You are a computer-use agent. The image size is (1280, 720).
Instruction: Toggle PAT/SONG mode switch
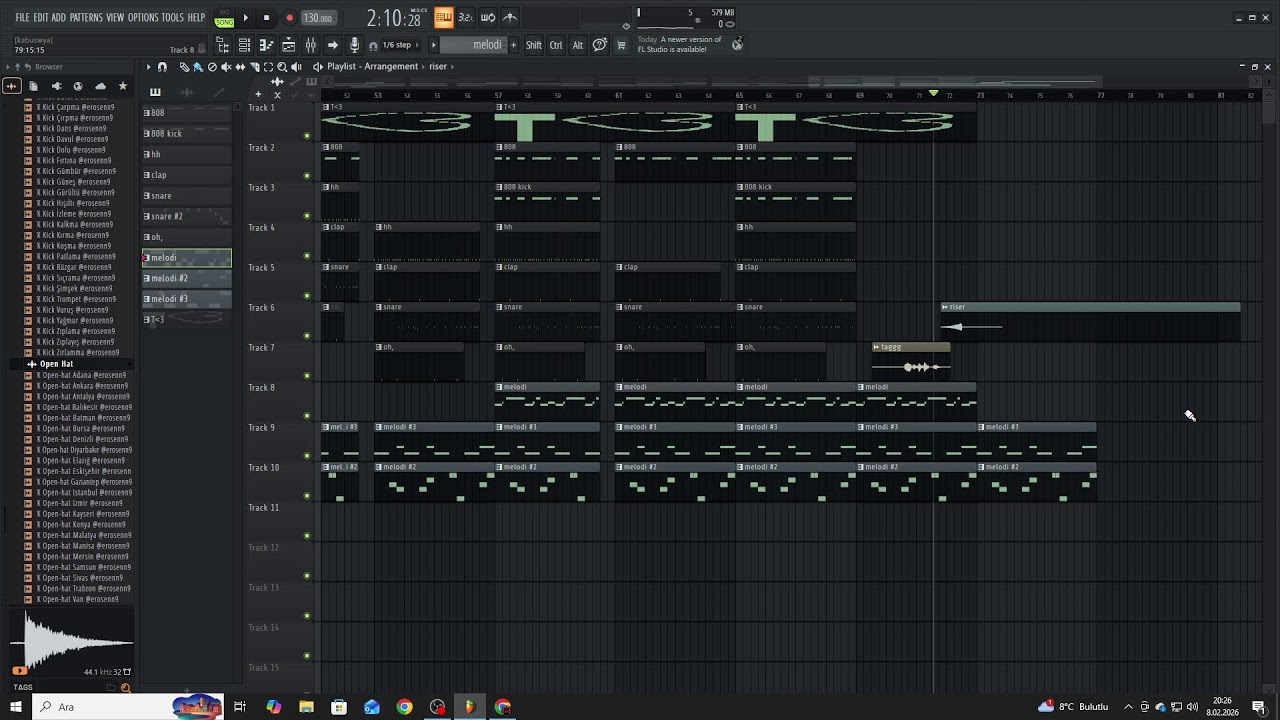[224, 18]
